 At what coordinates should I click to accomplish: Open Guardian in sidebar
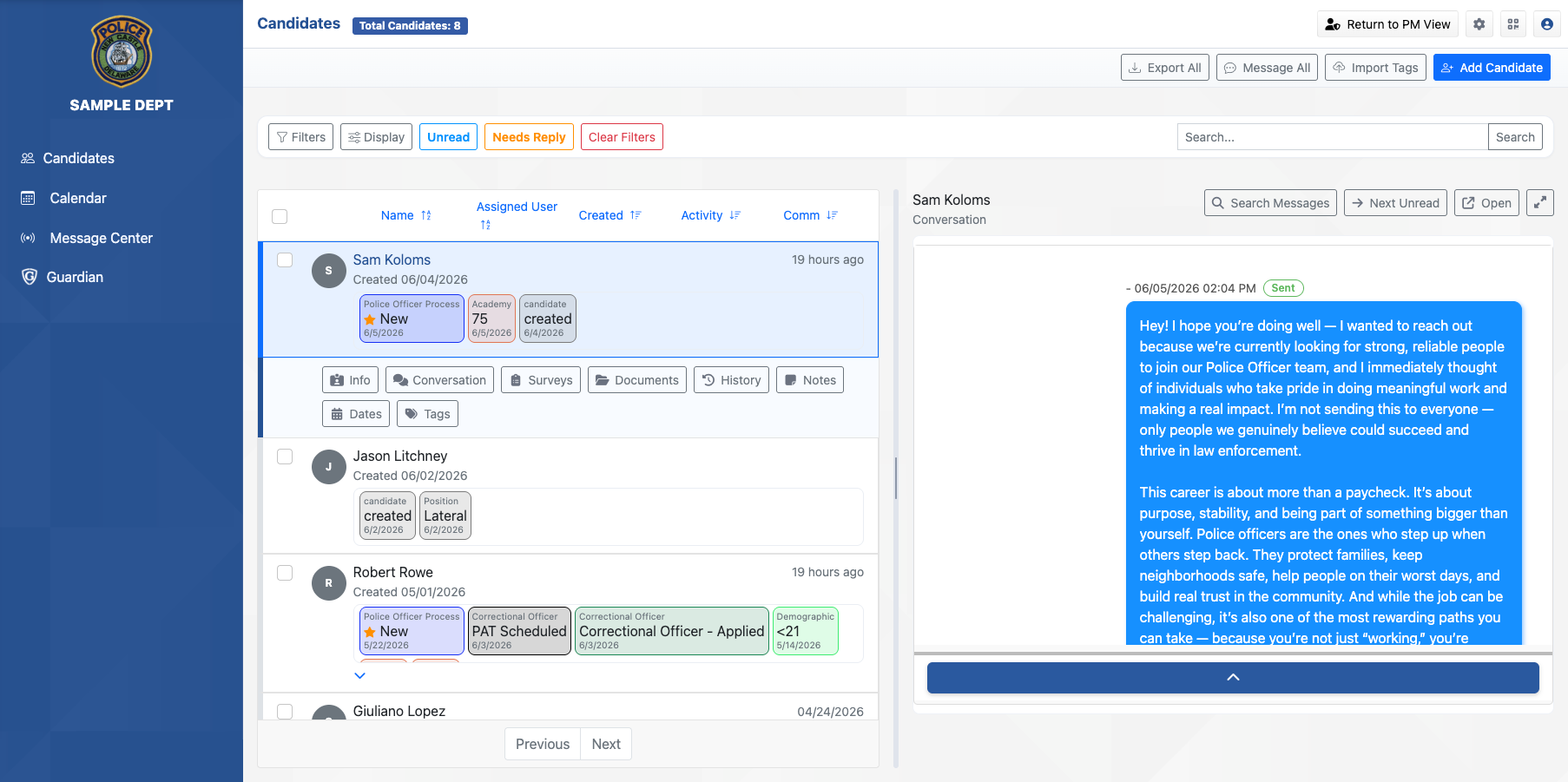click(63, 277)
